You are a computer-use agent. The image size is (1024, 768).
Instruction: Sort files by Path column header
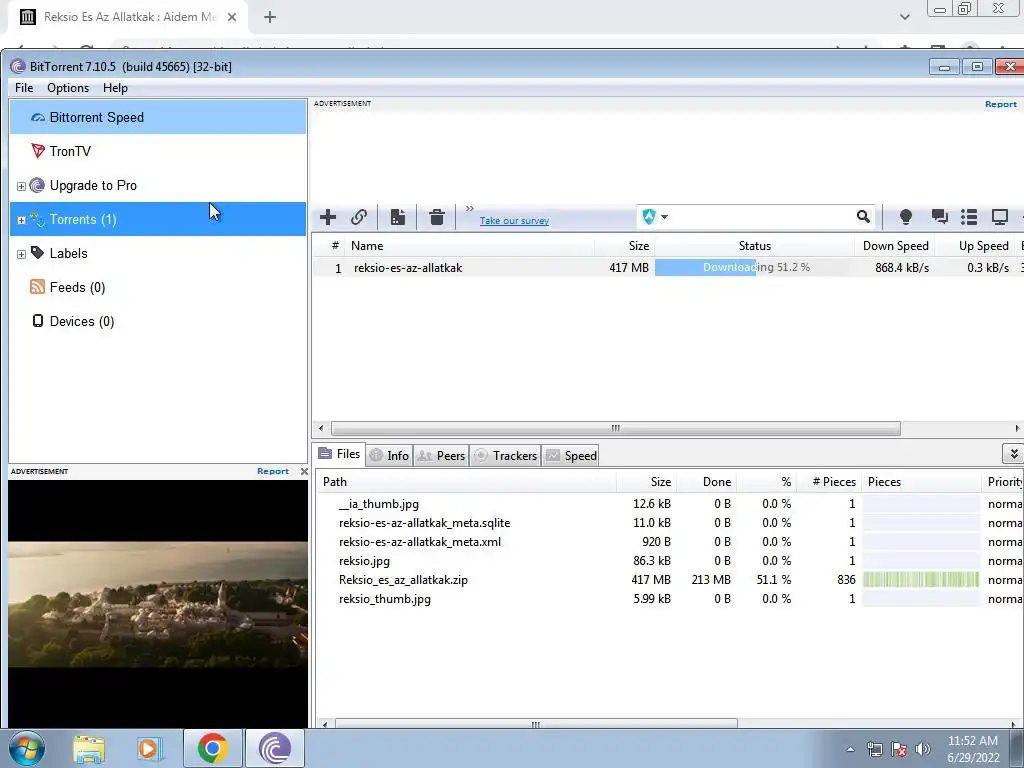466,482
